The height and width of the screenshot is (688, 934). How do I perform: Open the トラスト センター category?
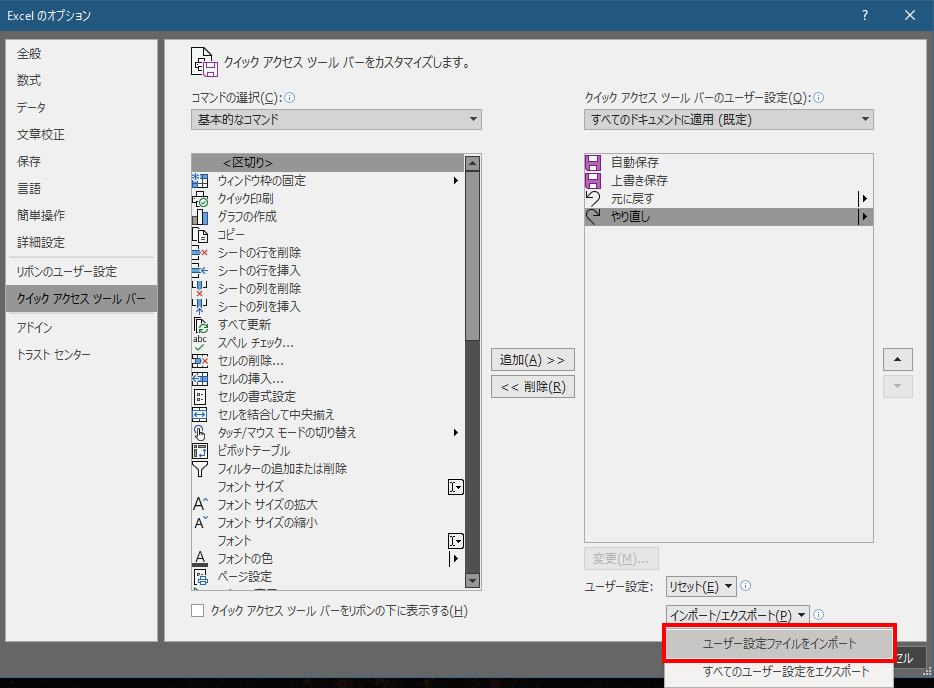(82, 355)
